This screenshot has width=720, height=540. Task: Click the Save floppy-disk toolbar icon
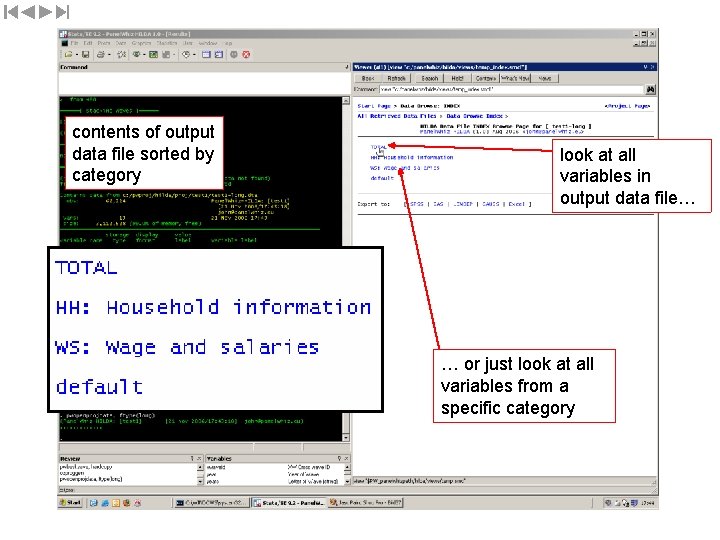point(85,55)
